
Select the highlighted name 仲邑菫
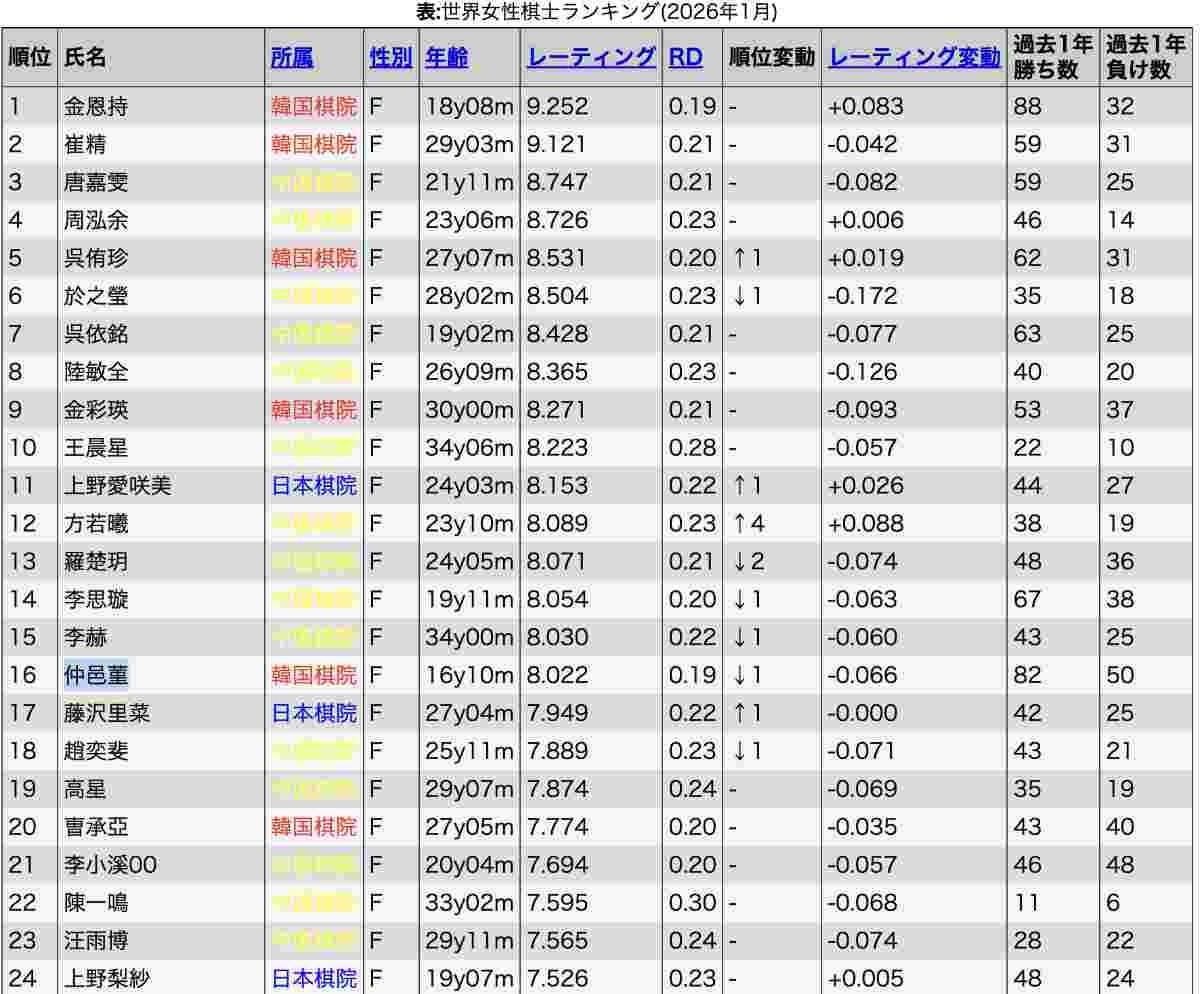click(96, 675)
